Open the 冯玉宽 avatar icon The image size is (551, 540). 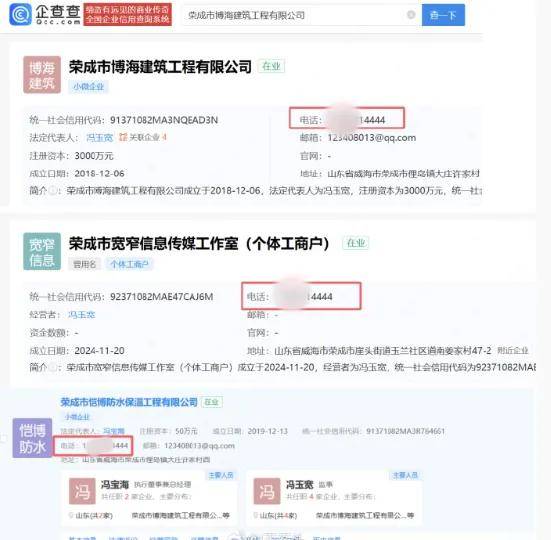point(267,491)
